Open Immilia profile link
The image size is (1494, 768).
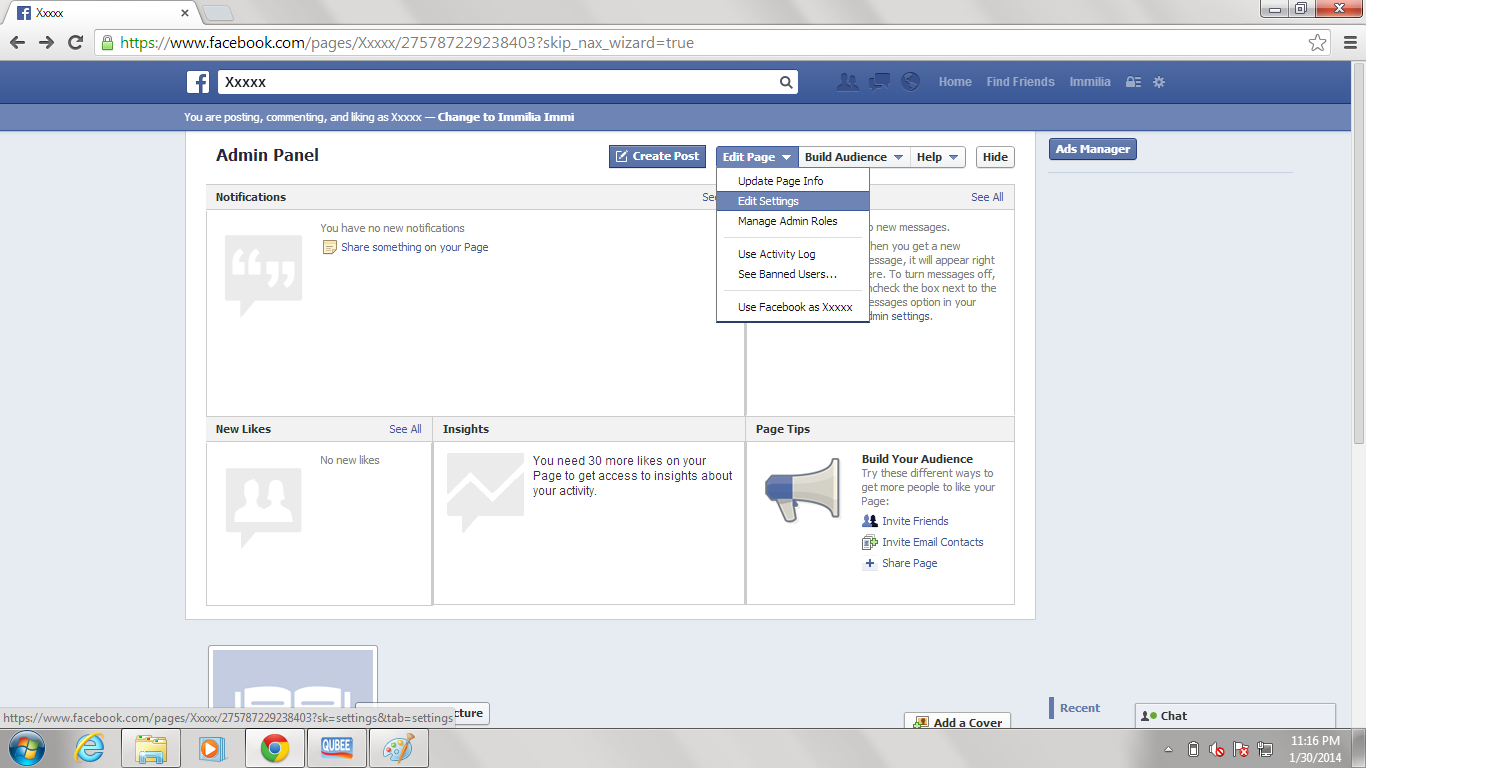1090,82
